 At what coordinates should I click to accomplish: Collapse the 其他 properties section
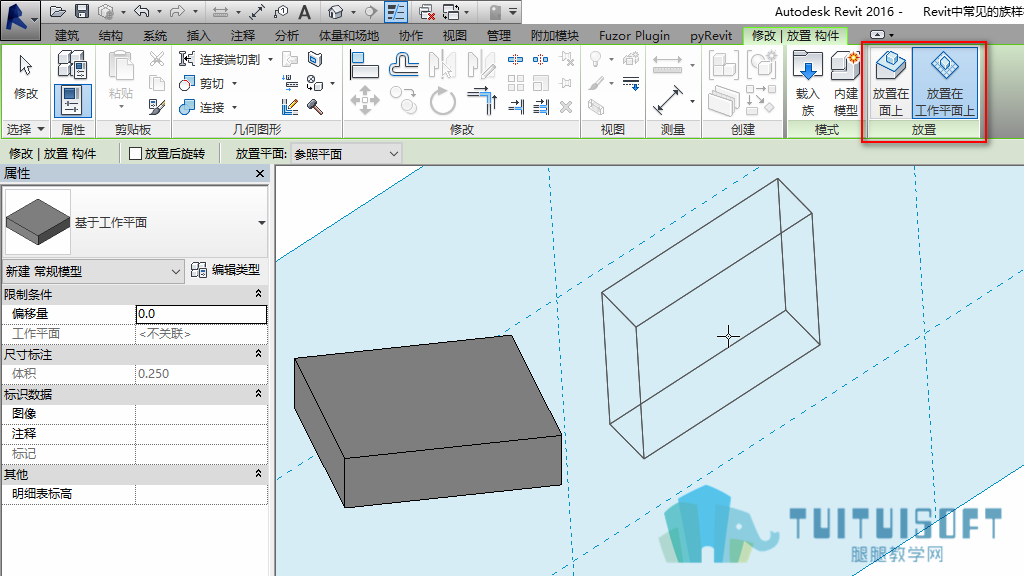[259, 473]
